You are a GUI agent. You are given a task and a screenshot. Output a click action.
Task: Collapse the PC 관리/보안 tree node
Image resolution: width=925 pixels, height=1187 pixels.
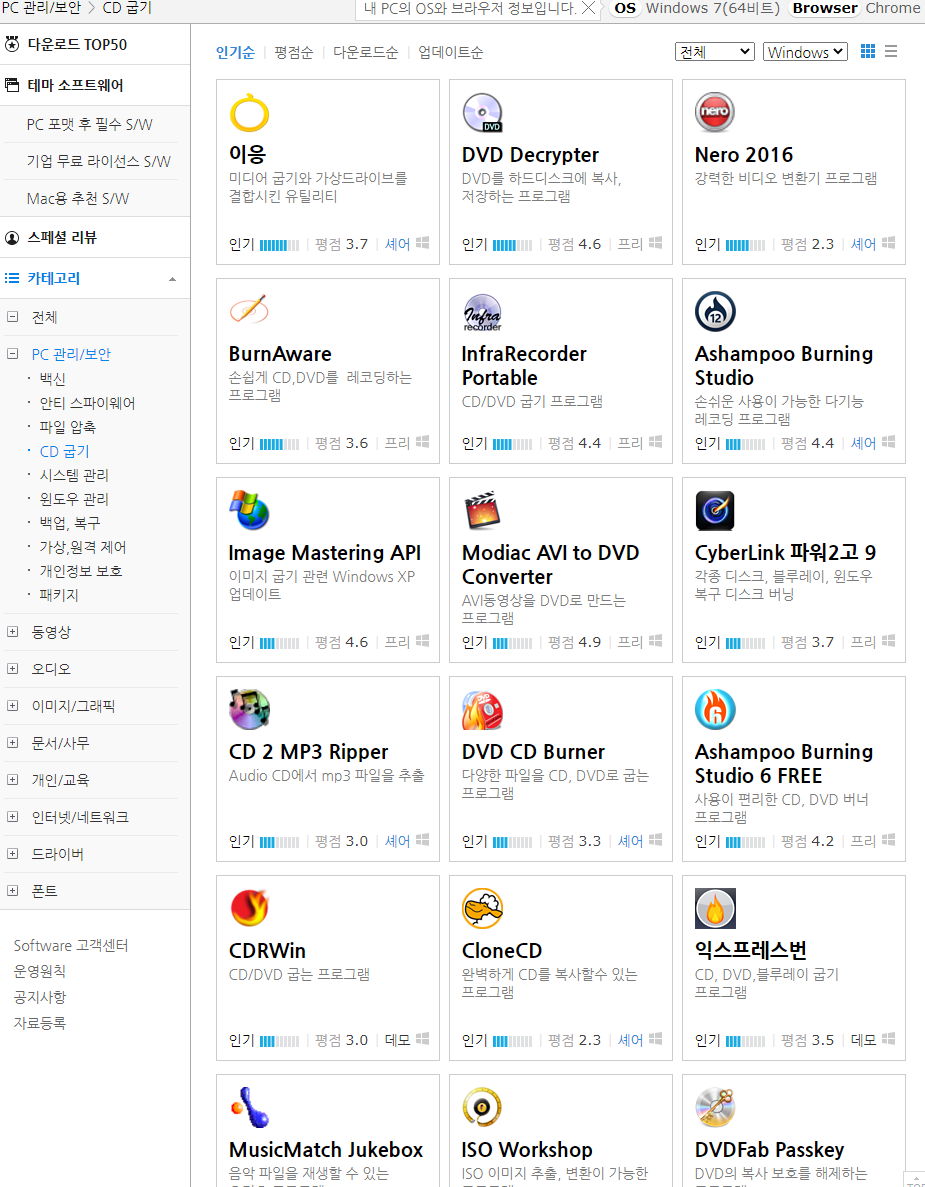coord(13,354)
